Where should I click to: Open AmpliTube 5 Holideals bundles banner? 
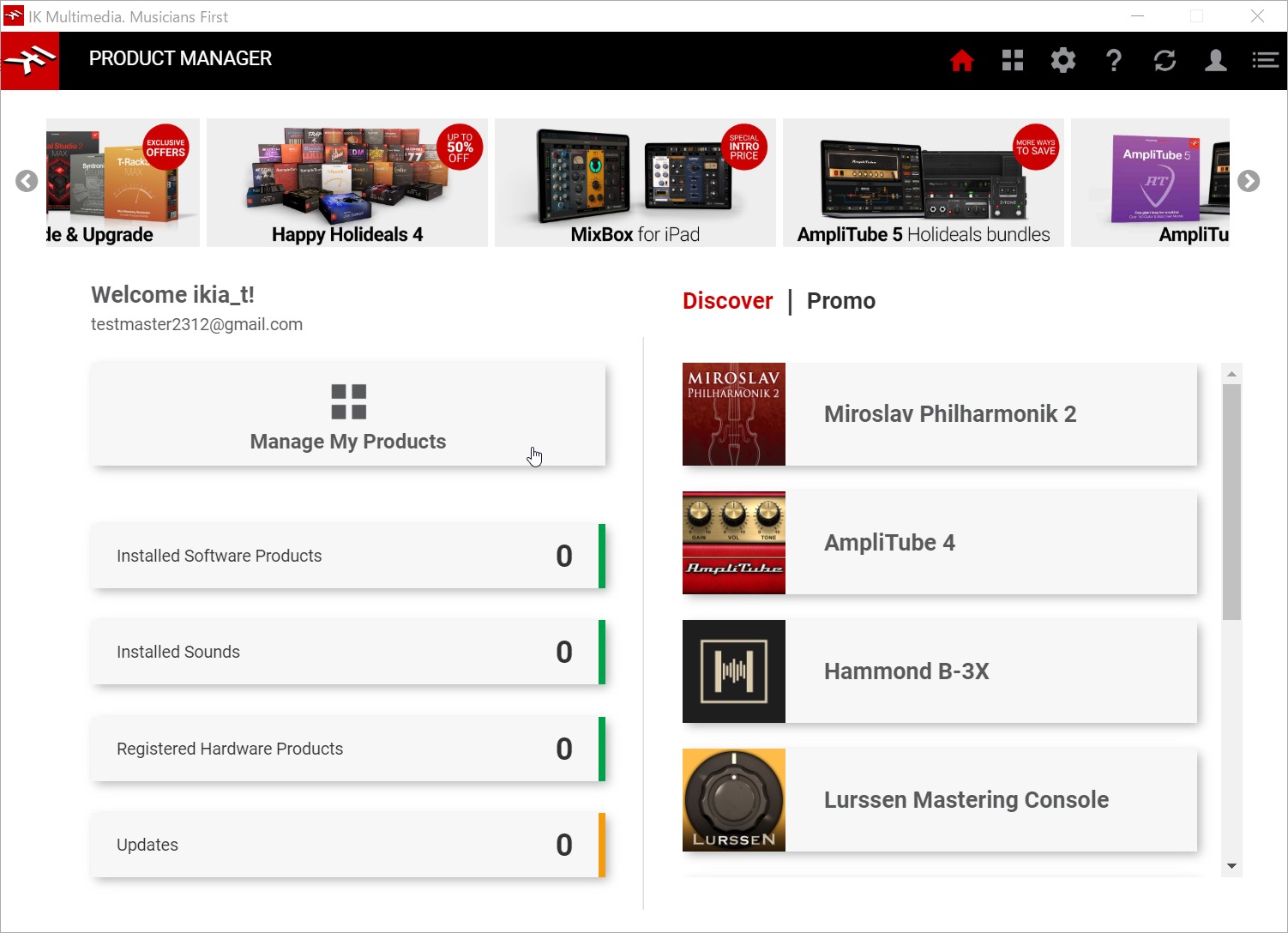point(924,183)
